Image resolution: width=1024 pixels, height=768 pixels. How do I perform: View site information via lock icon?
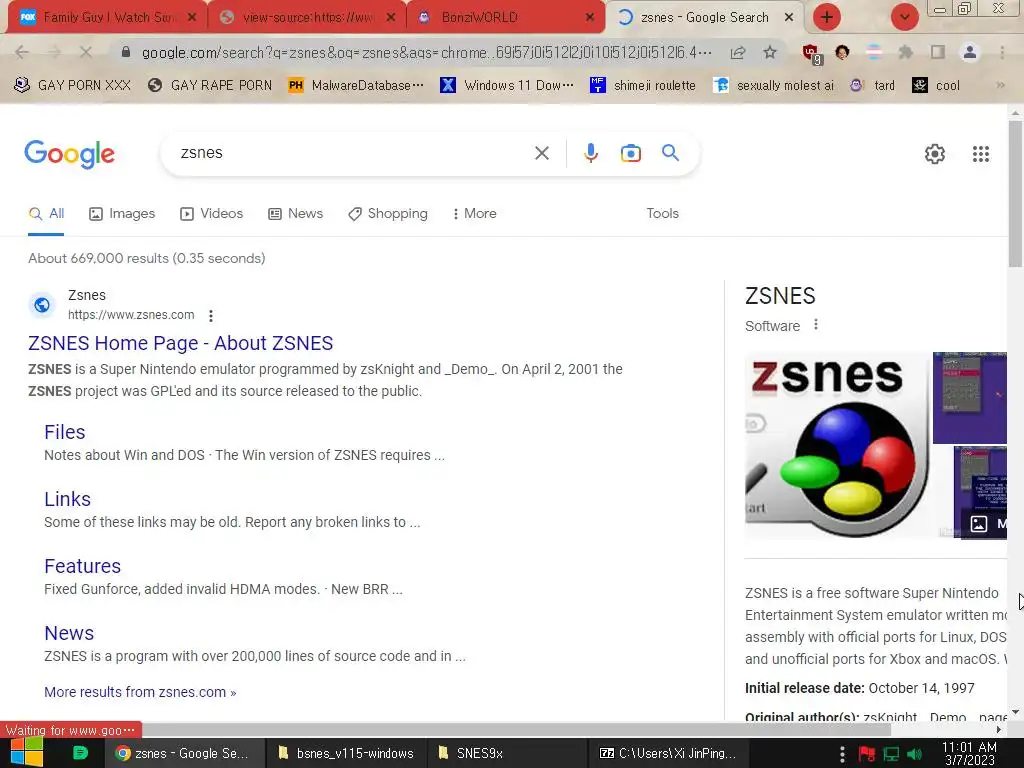[x=126, y=52]
